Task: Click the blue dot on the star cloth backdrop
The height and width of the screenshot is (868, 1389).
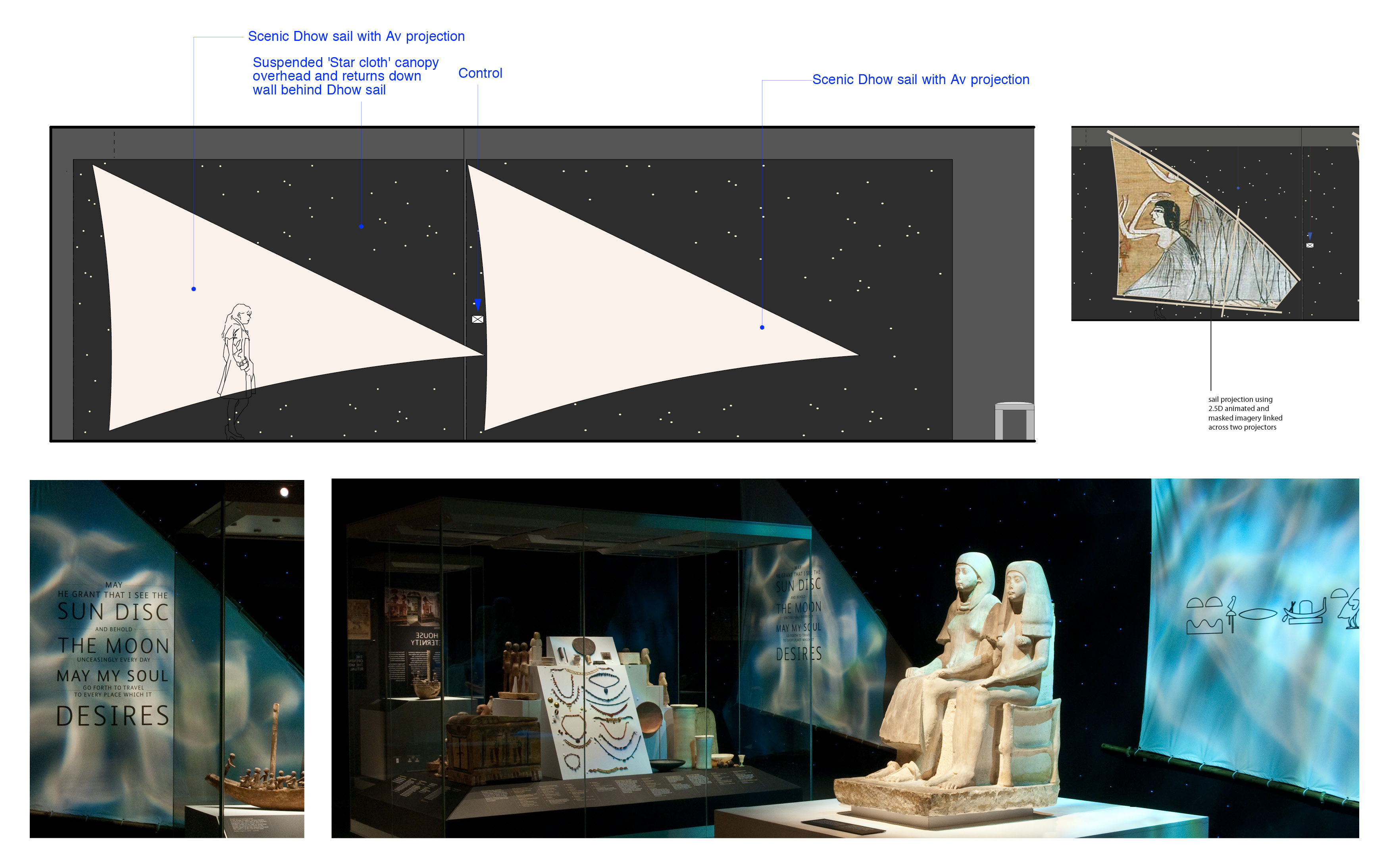Action: tap(361, 227)
